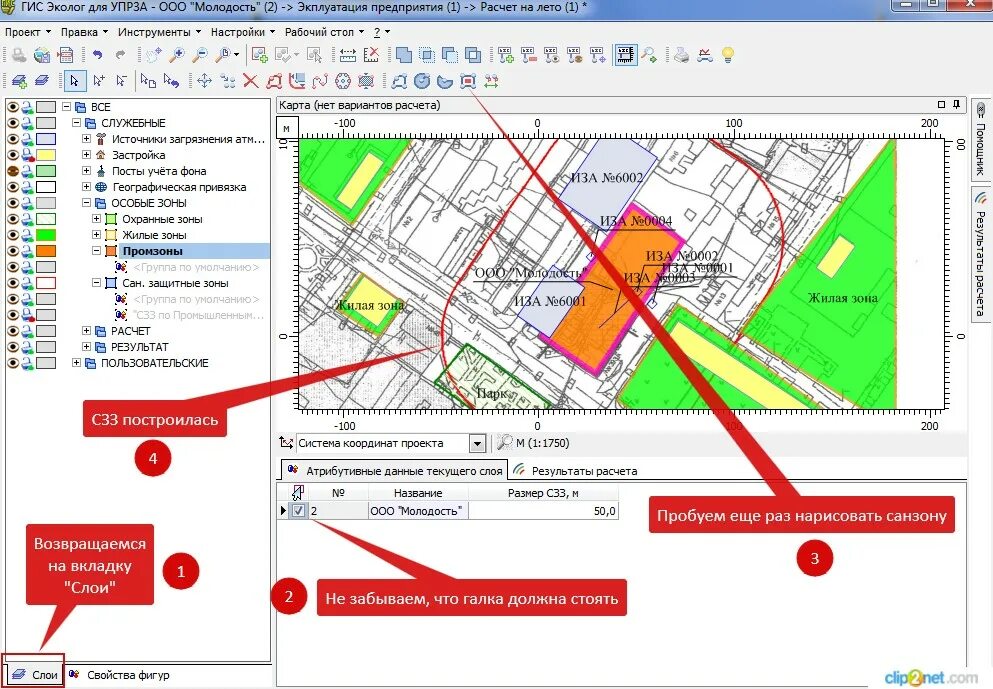The width and height of the screenshot is (993, 689).
Task: Collapse the СЛУЖЕБНЫЕ tree node
Action: click(77, 123)
